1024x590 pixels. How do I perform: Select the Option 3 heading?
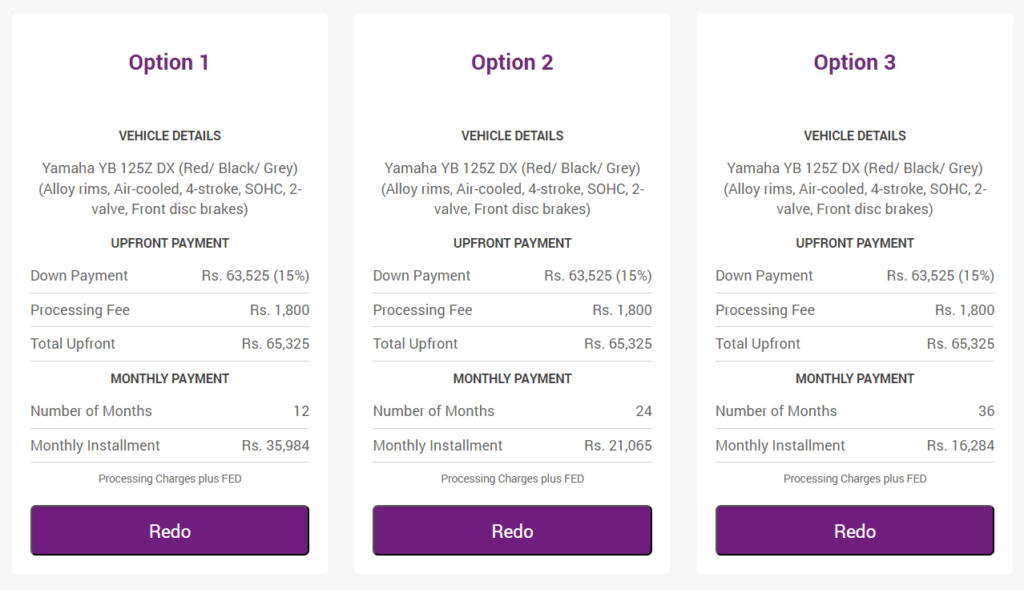click(x=854, y=62)
